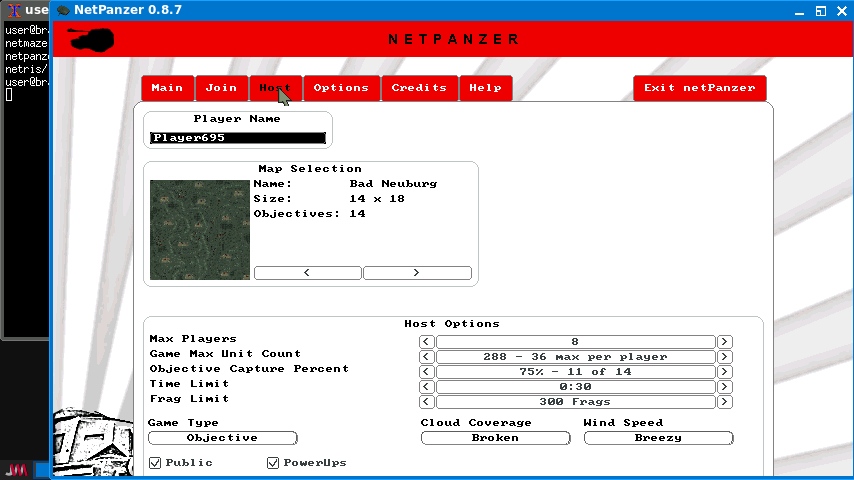This screenshot has height=480, width=854.
Task: Go to next map in Map Selection
Action: pyautogui.click(x=417, y=272)
